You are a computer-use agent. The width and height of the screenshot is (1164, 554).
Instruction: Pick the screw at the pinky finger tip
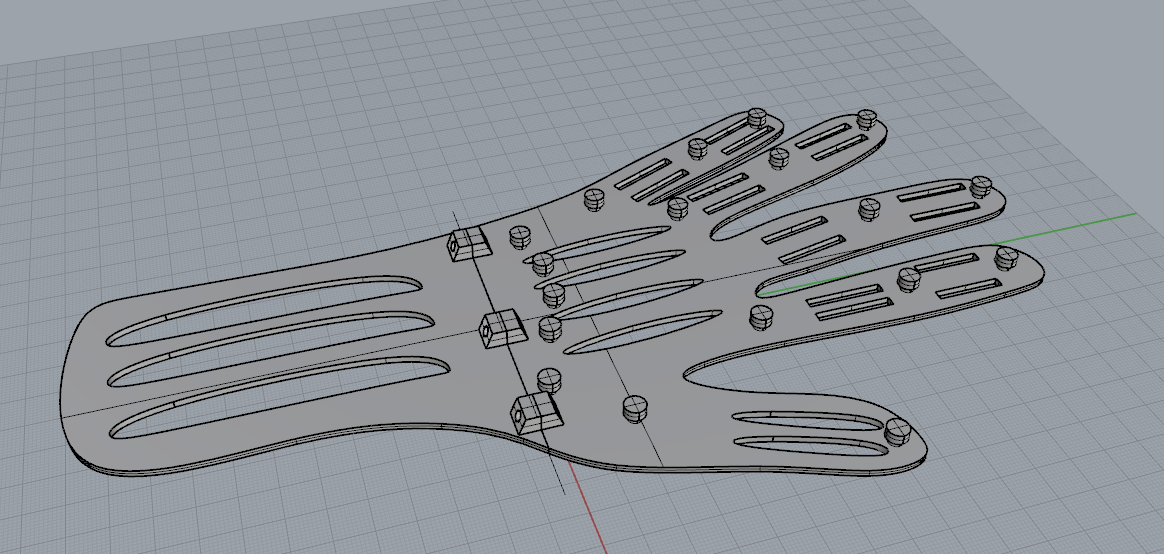[x=757, y=117]
